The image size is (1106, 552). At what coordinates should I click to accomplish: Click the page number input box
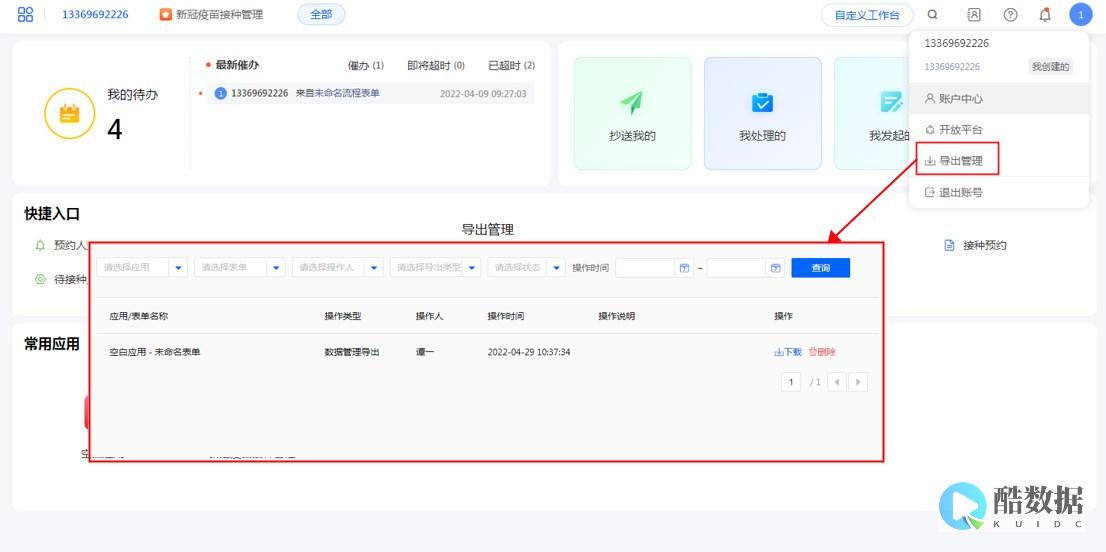click(x=791, y=382)
